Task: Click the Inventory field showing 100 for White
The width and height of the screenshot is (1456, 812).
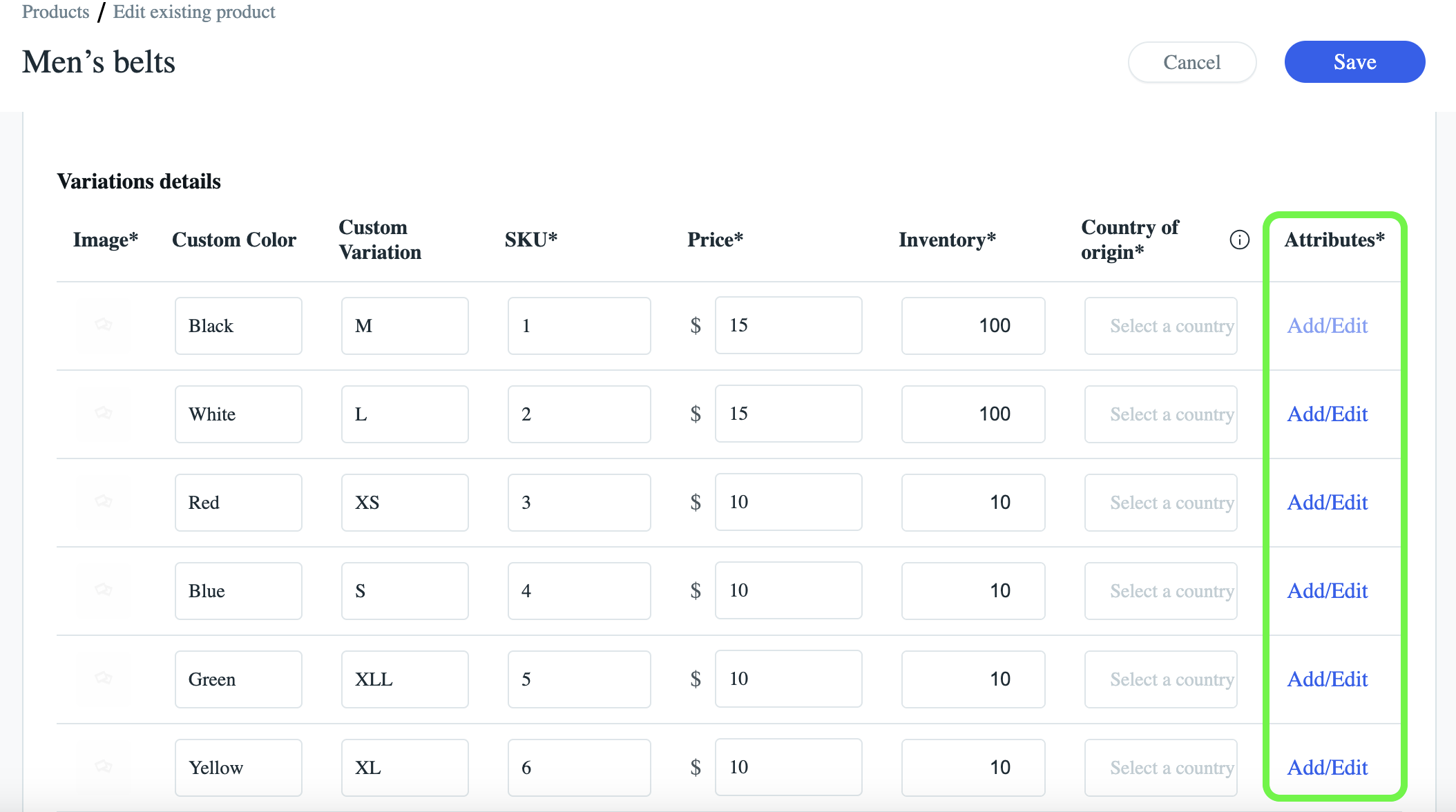Action: coord(973,414)
